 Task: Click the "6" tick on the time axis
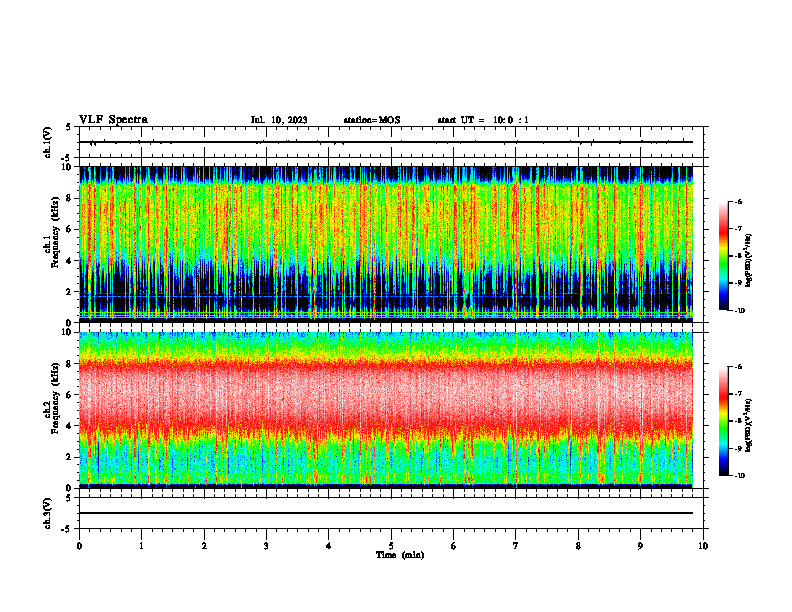(454, 546)
